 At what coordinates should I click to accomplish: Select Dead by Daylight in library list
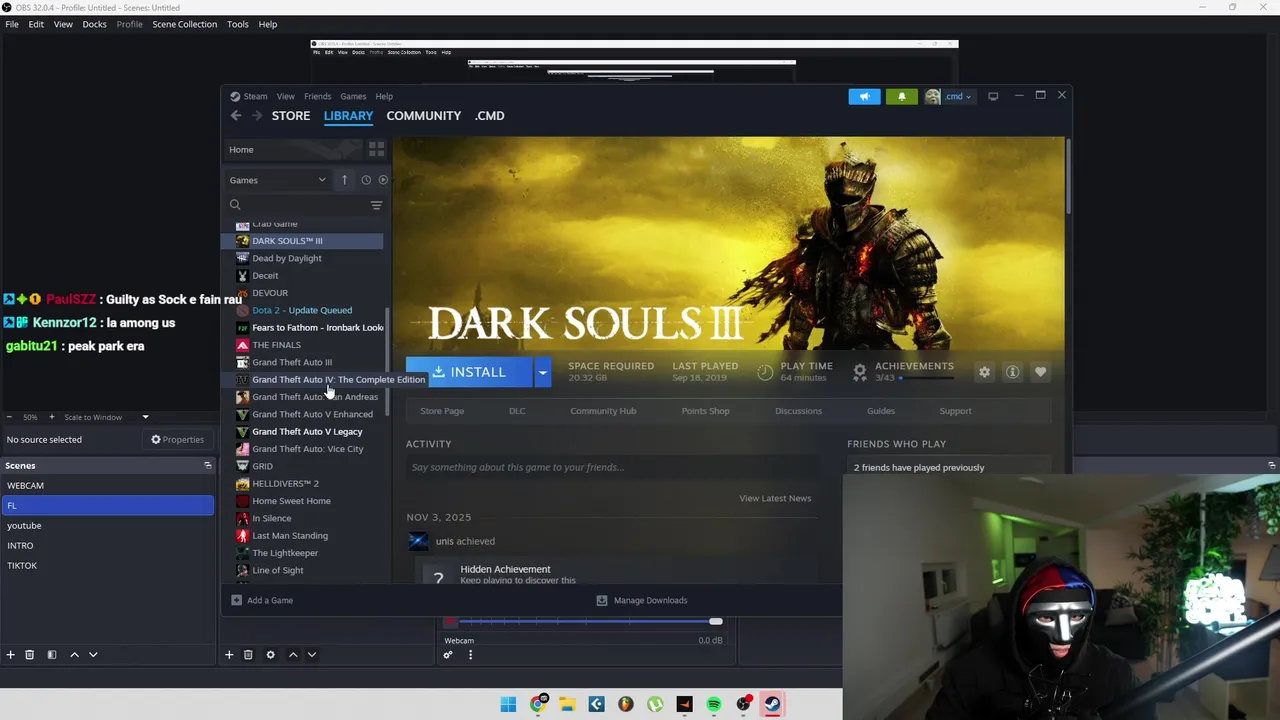(287, 259)
